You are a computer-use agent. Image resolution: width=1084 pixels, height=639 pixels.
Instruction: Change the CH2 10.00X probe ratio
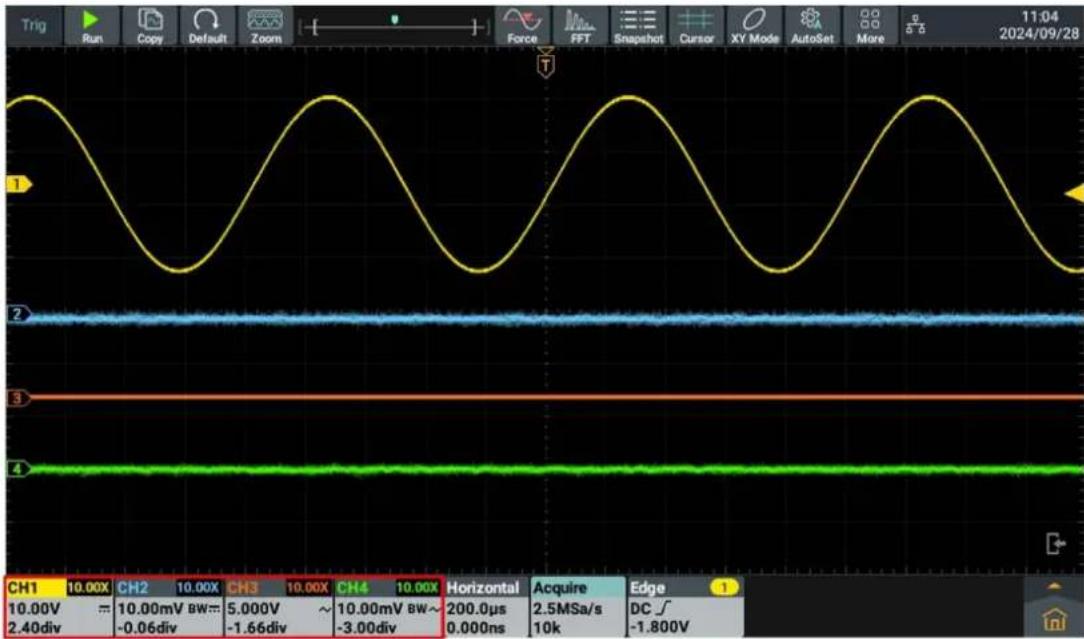click(x=198, y=587)
